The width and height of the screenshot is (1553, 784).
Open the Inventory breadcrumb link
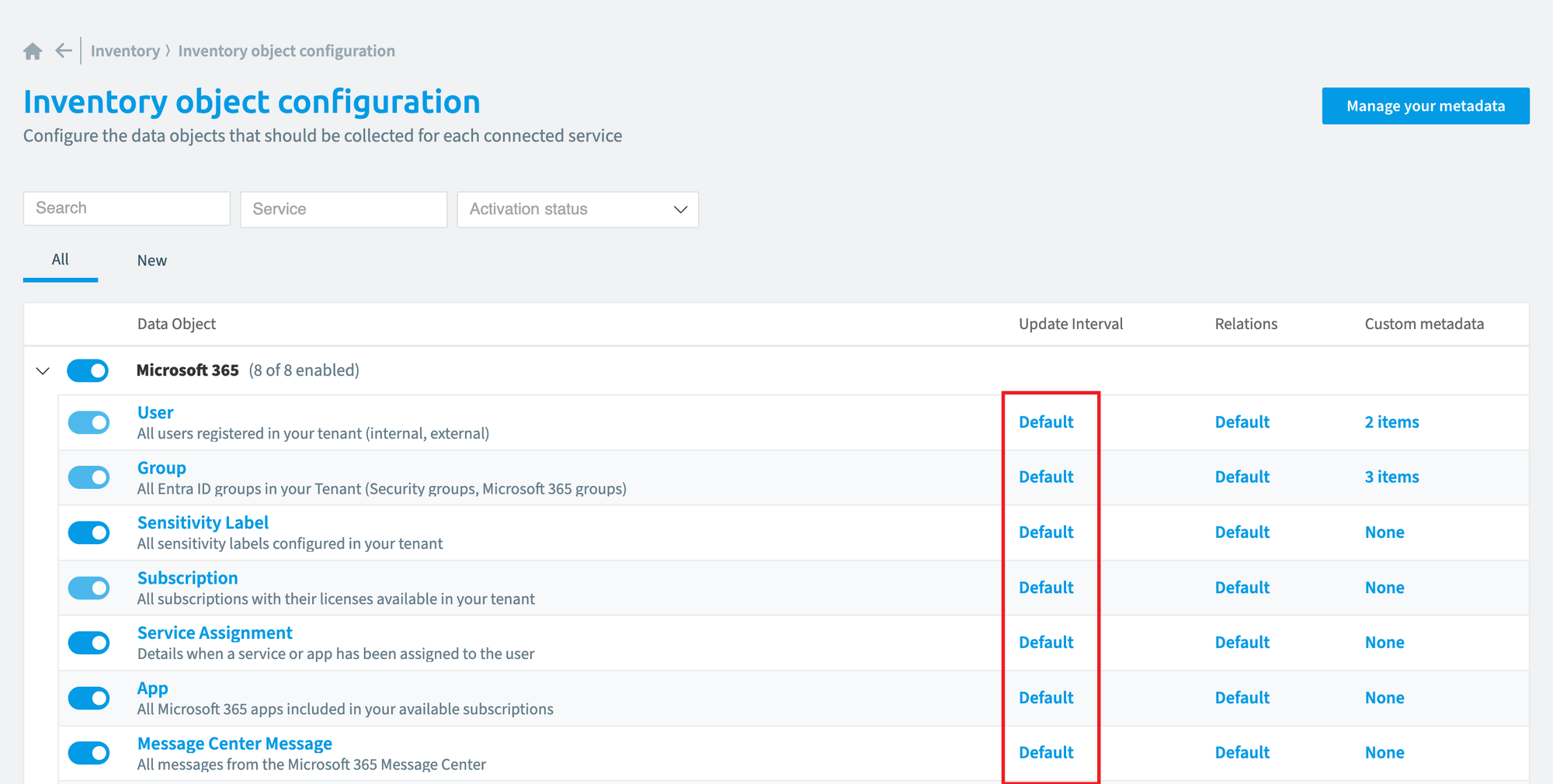point(125,51)
